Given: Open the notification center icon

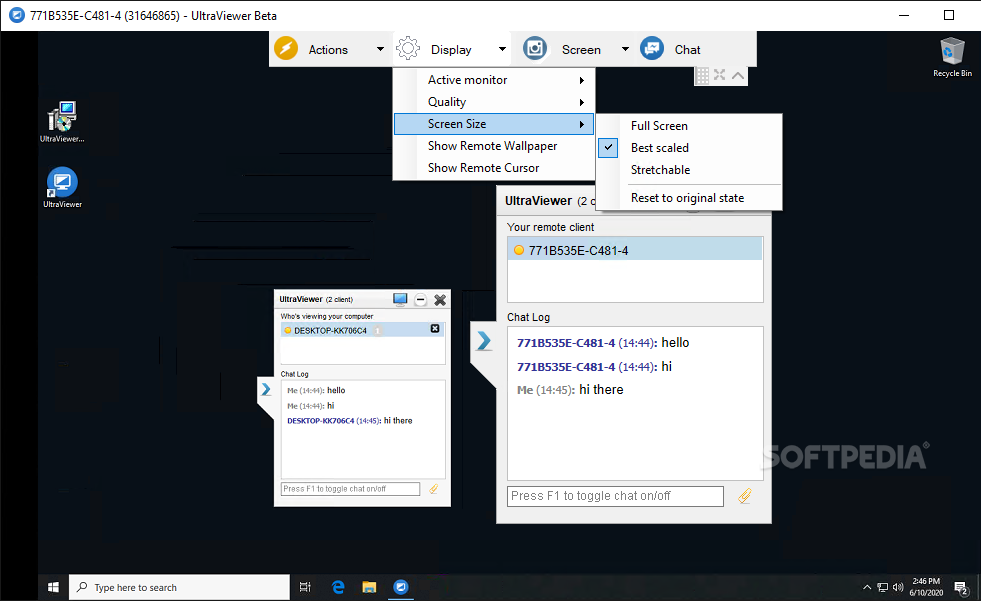Looking at the screenshot, I should click(961, 588).
